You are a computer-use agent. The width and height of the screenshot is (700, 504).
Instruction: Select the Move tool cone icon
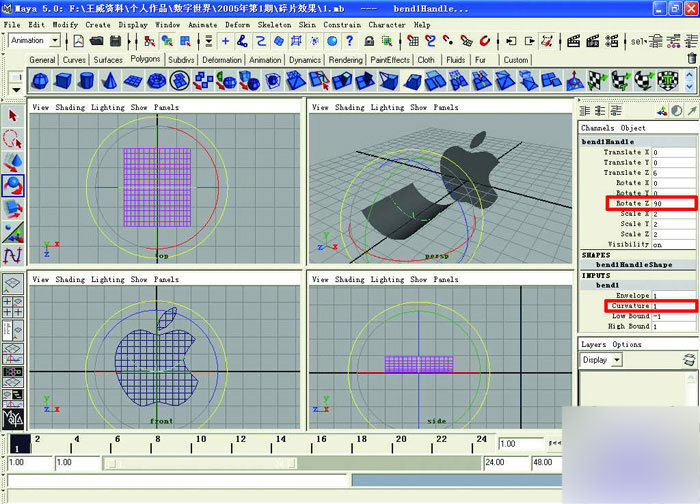pos(12,162)
